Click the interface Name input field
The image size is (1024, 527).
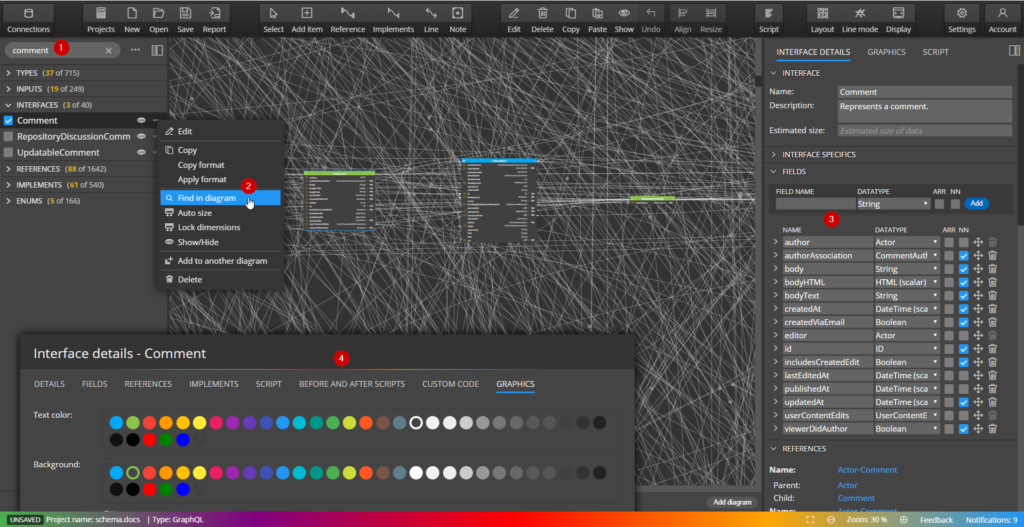point(925,92)
